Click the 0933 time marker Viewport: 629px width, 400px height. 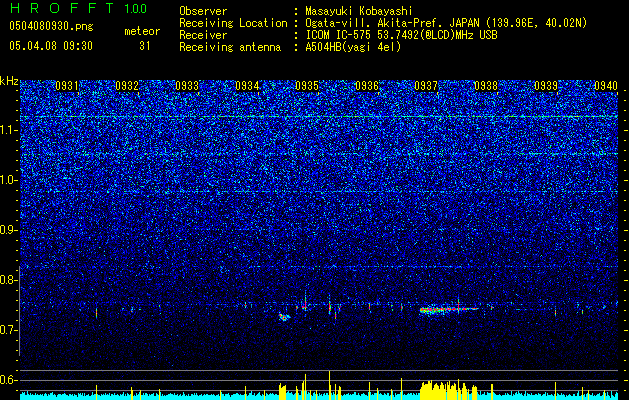(x=187, y=86)
